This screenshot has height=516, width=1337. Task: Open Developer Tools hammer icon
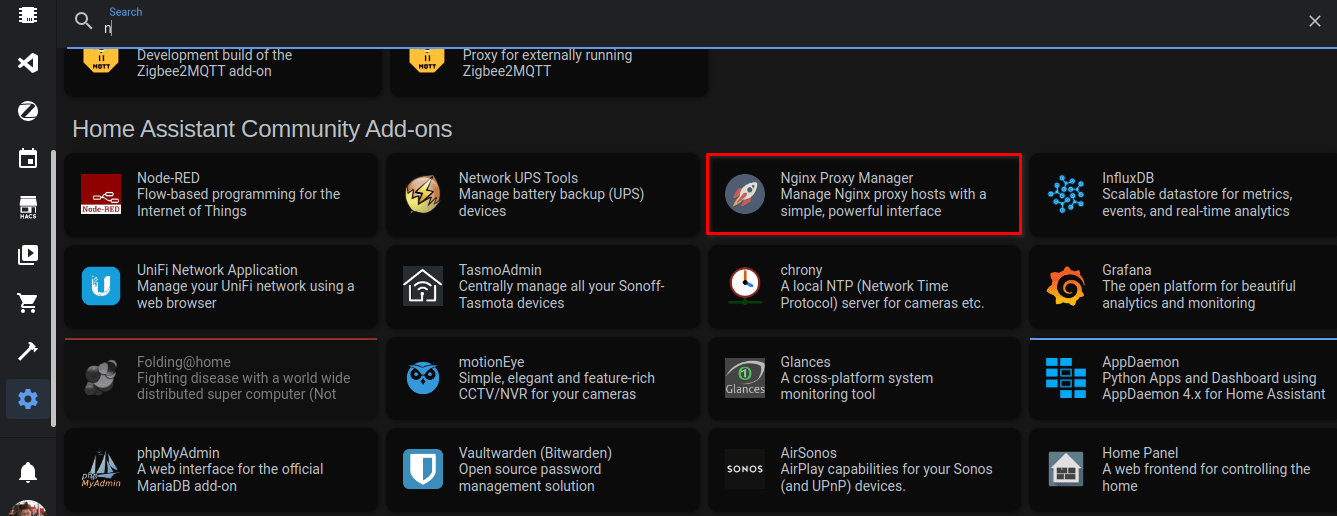coord(28,351)
